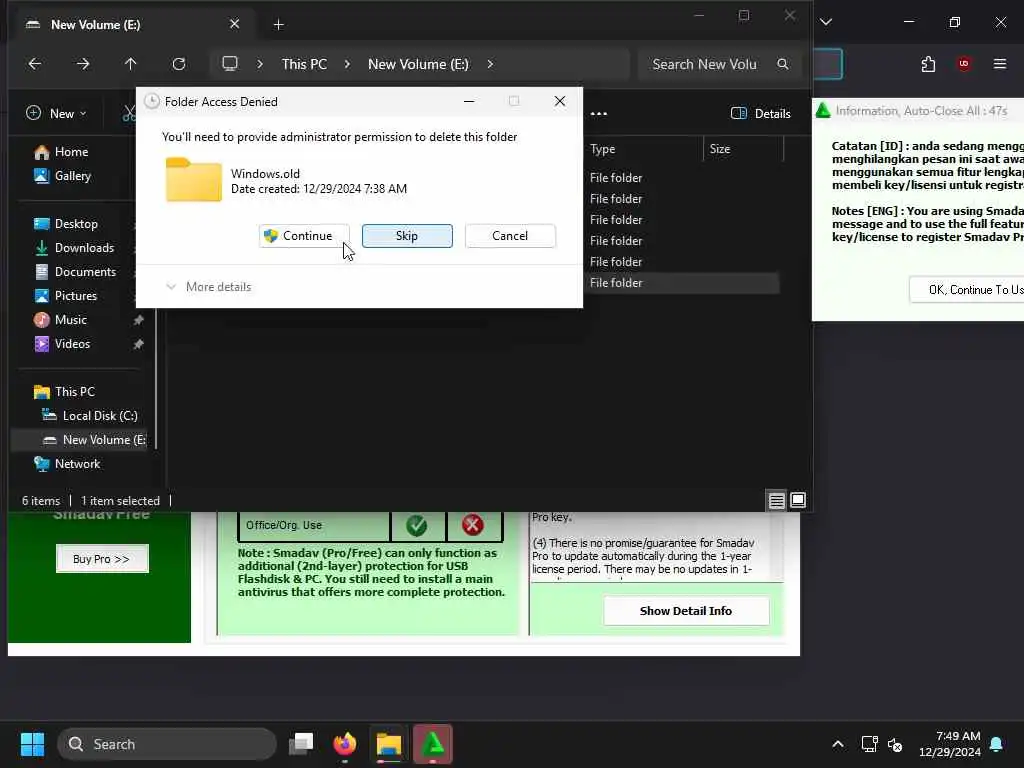Click the This PC monitor icon in address bar

[230, 64]
